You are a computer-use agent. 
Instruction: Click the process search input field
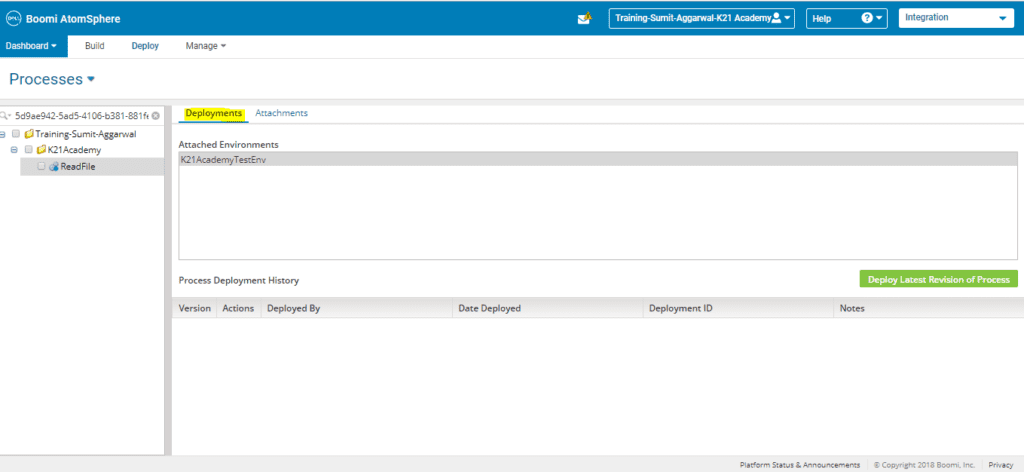82,116
